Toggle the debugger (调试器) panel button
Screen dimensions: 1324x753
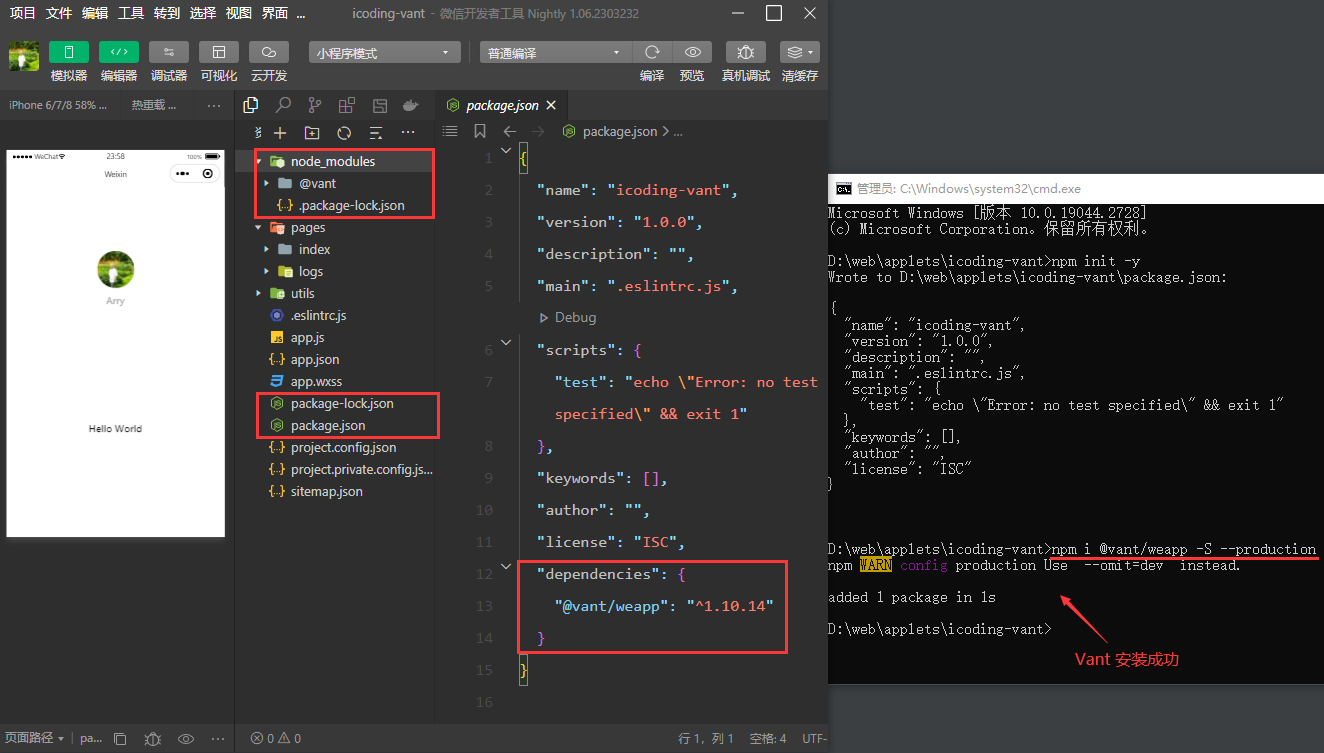click(x=169, y=52)
